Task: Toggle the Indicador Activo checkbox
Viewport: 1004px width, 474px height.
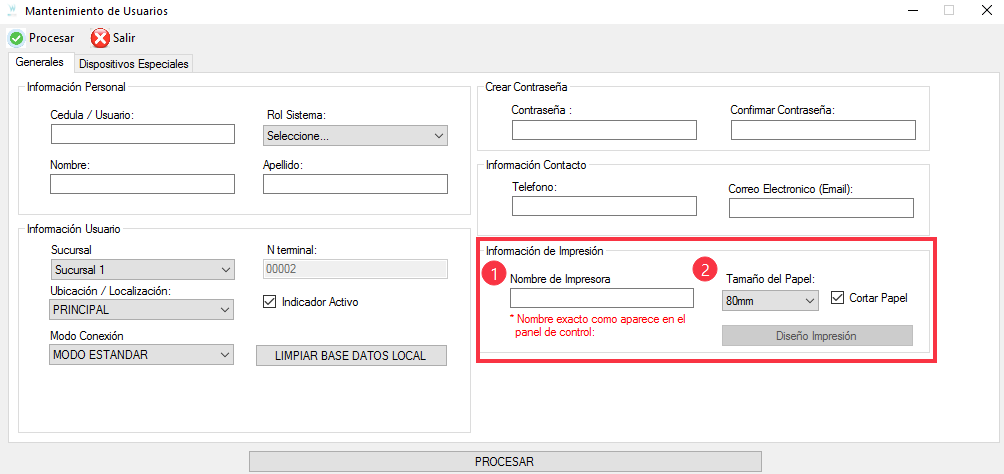Action: pyautogui.click(x=268, y=301)
